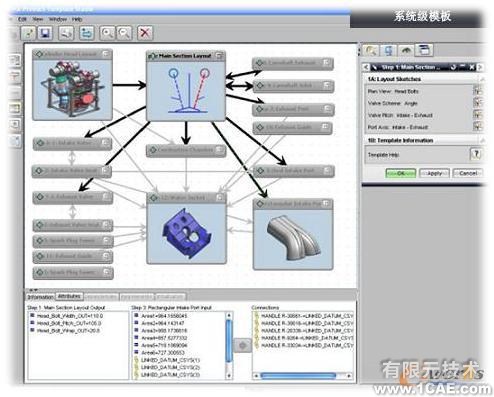This screenshot has height=397, width=494.
Task: Toggle the box icon on the Camshaft Inlet node
Action: pyautogui.click(x=327, y=86)
